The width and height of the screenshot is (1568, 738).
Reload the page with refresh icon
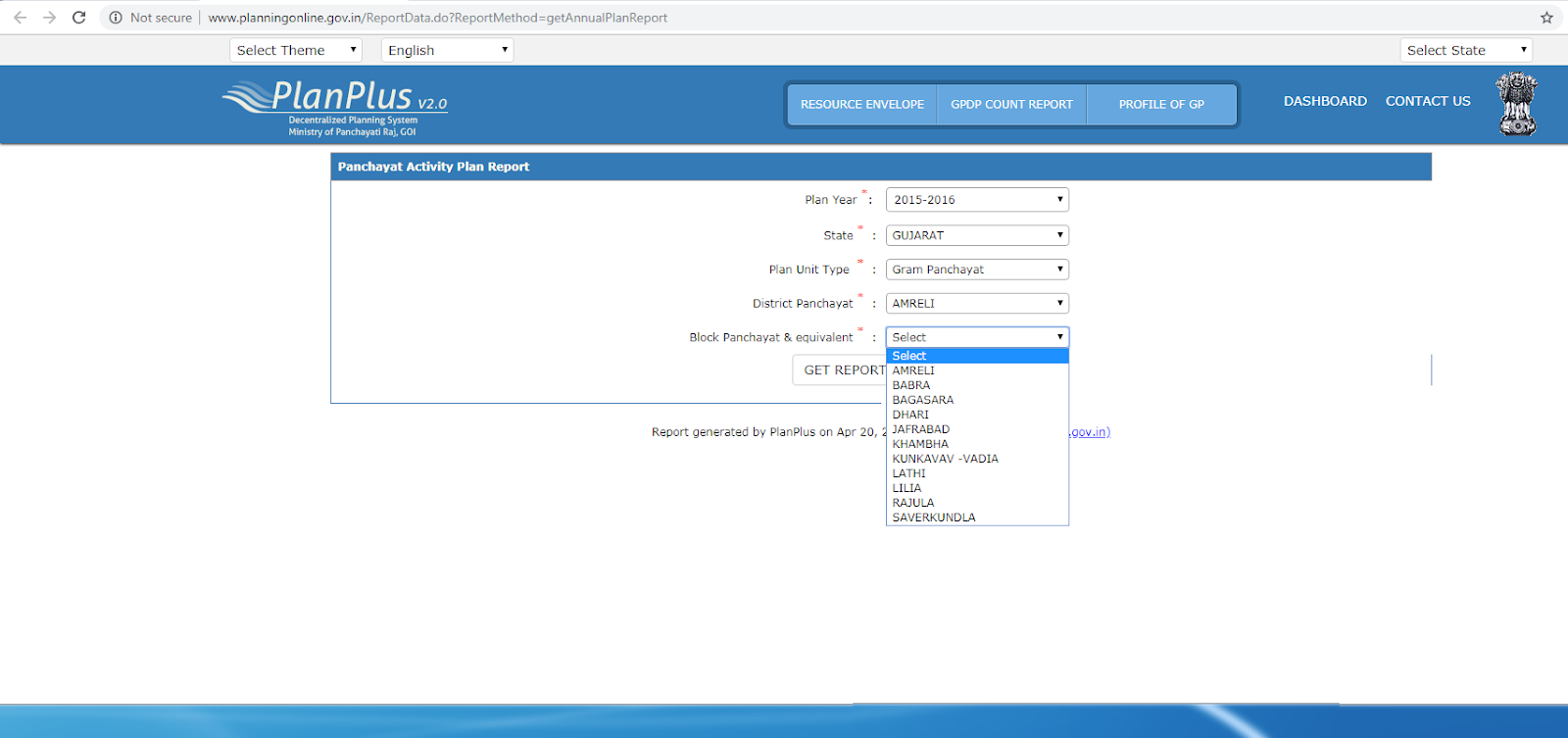tap(79, 18)
